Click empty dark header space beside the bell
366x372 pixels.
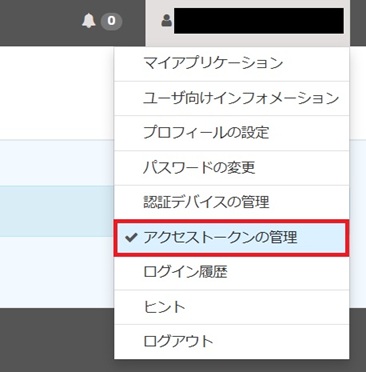point(38,23)
